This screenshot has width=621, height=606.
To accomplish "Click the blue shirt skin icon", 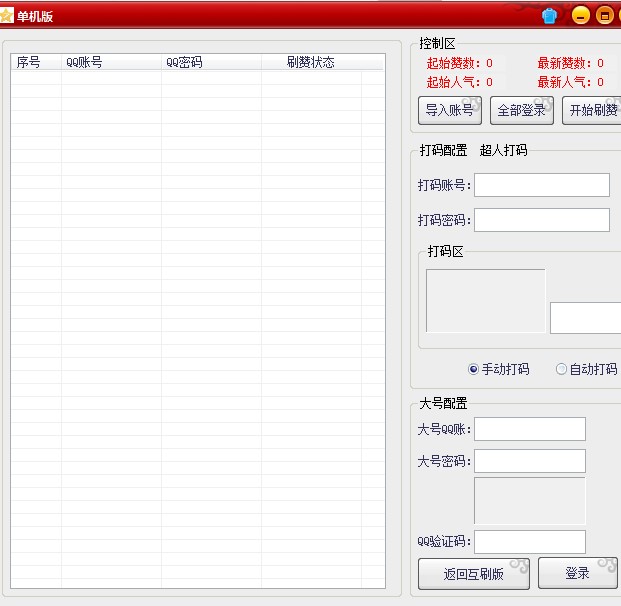I will (549, 16).
